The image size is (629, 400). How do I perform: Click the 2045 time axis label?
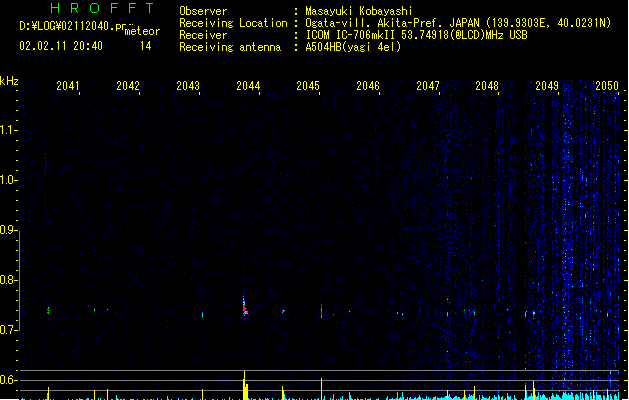tap(308, 86)
